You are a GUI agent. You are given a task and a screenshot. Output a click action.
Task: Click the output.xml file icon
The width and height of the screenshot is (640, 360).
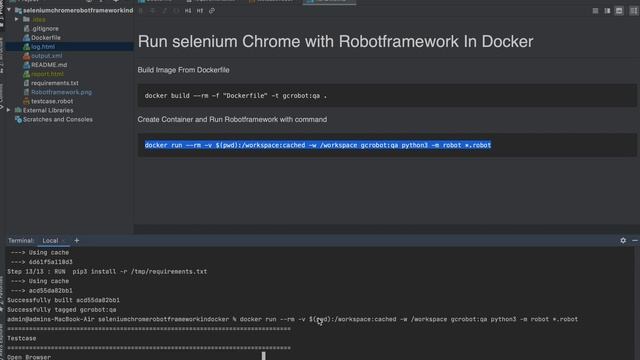(x=26, y=56)
